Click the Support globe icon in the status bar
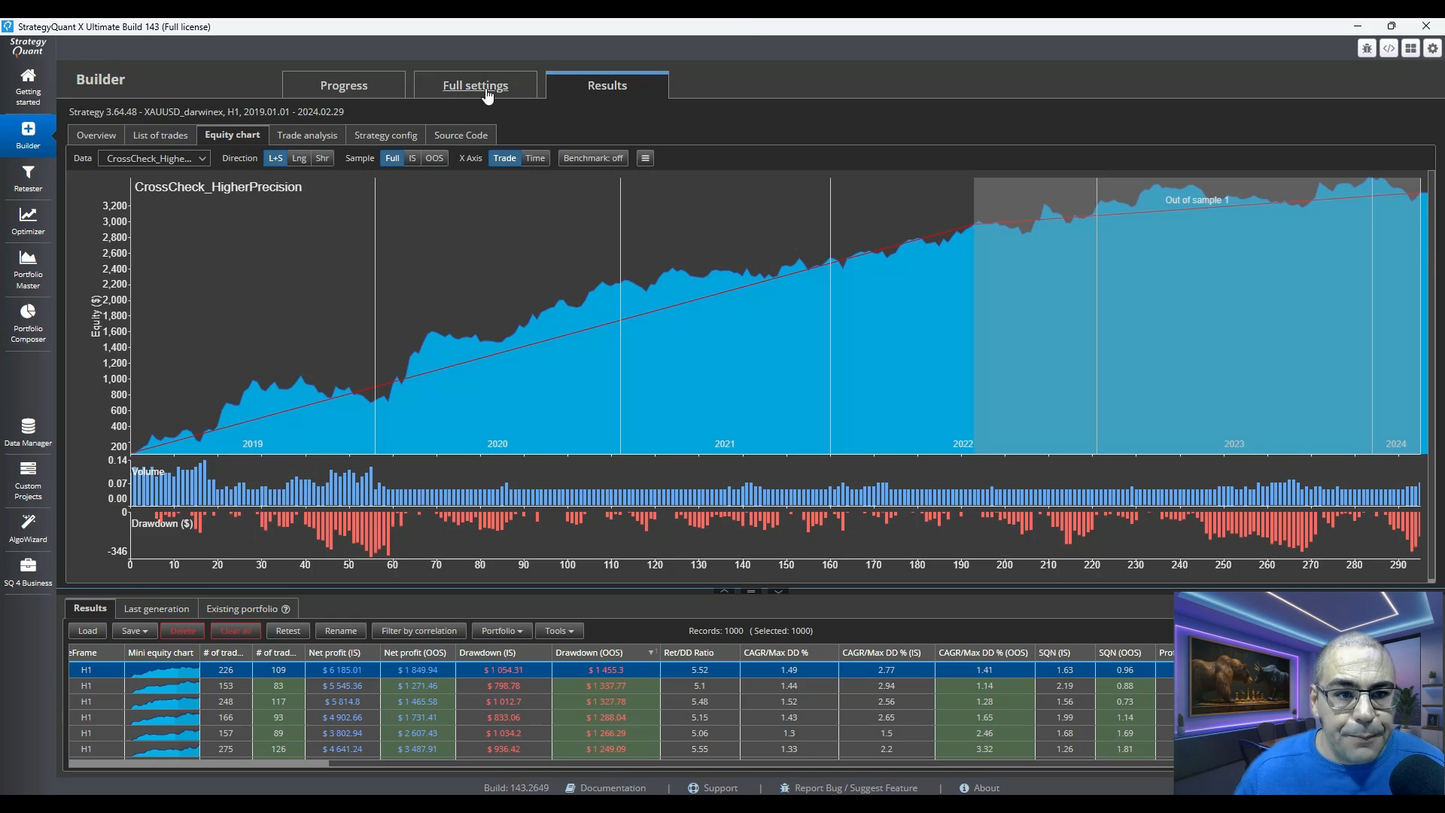The image size is (1445, 813). (693, 788)
